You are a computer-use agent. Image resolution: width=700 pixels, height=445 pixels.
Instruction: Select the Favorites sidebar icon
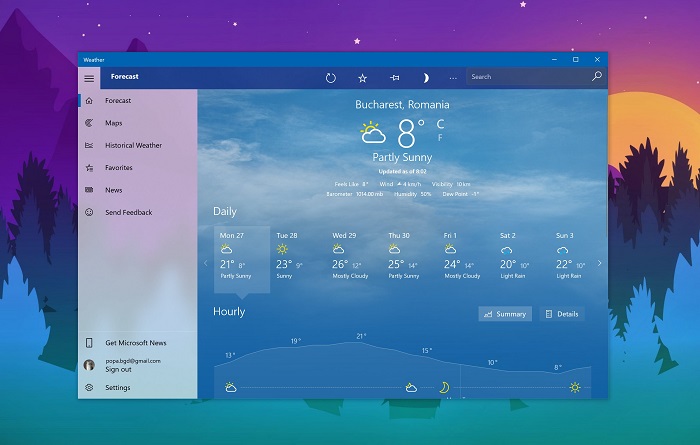(x=89, y=168)
